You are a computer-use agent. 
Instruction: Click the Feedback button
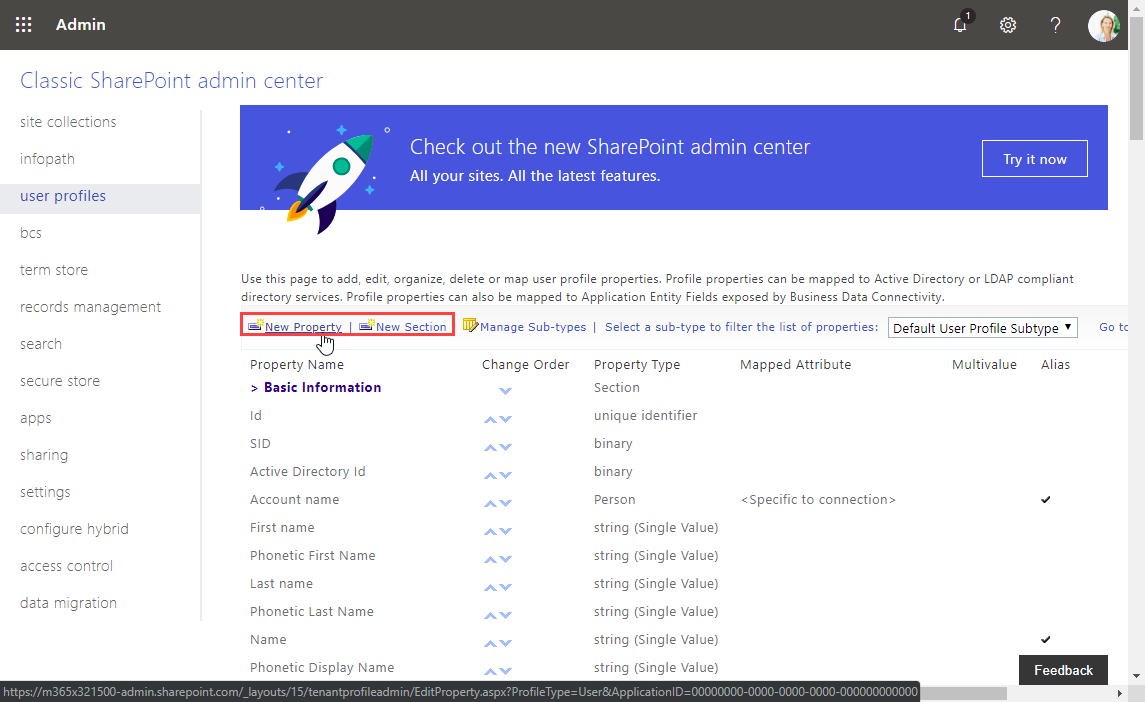[1063, 670]
